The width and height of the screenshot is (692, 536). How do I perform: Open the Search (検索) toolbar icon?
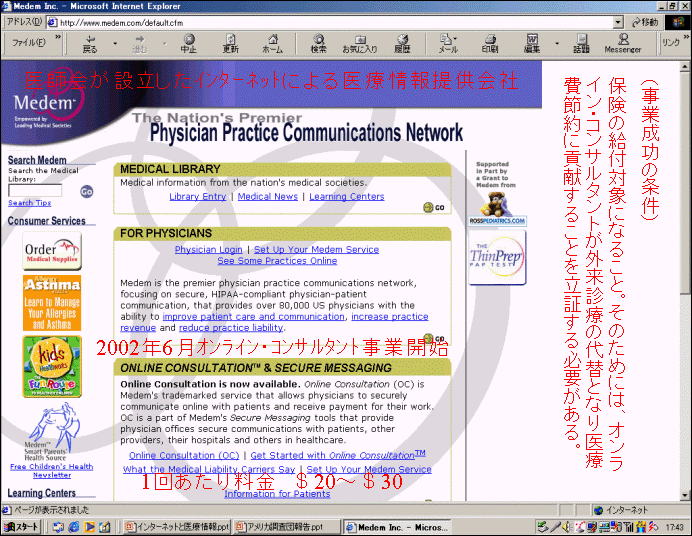[318, 43]
